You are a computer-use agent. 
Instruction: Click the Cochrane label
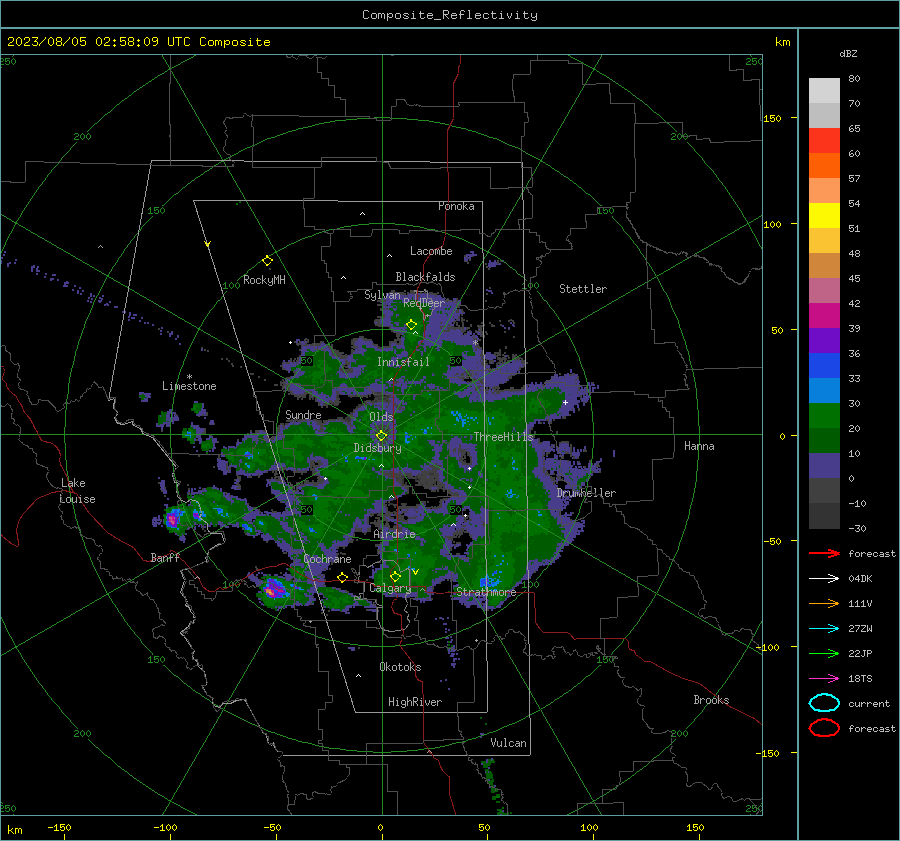click(327, 559)
